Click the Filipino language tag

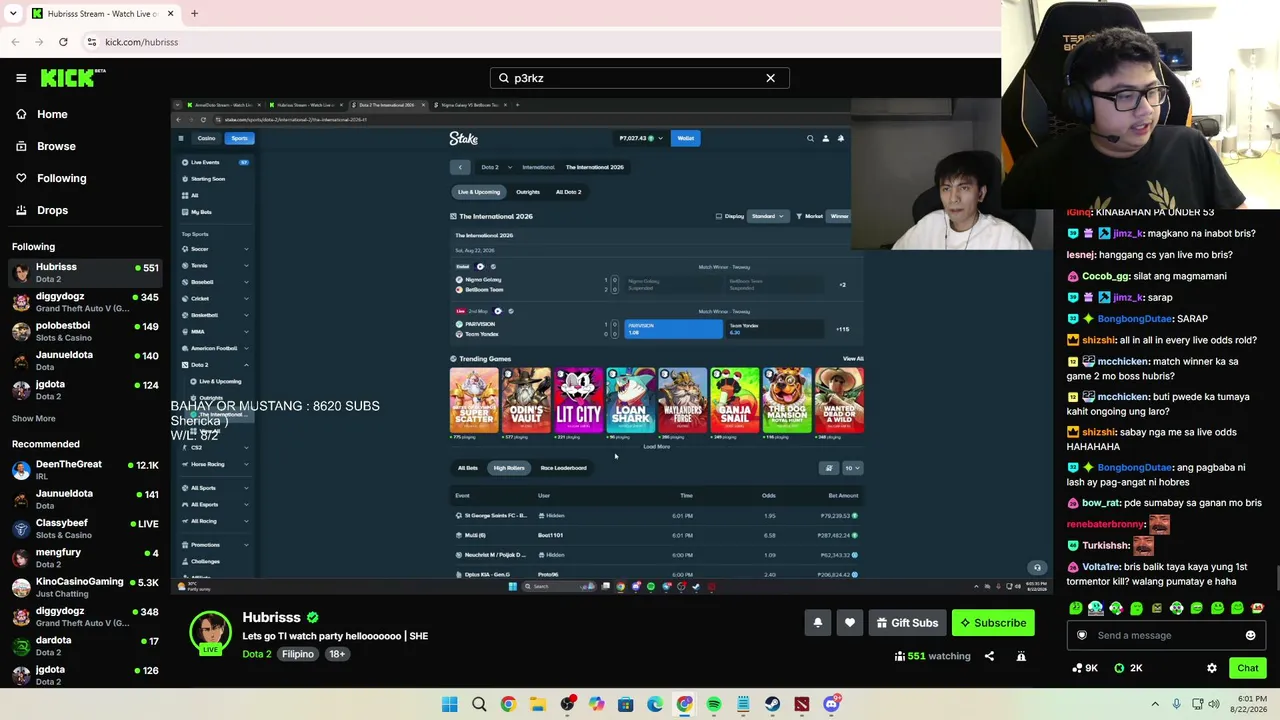click(x=298, y=654)
